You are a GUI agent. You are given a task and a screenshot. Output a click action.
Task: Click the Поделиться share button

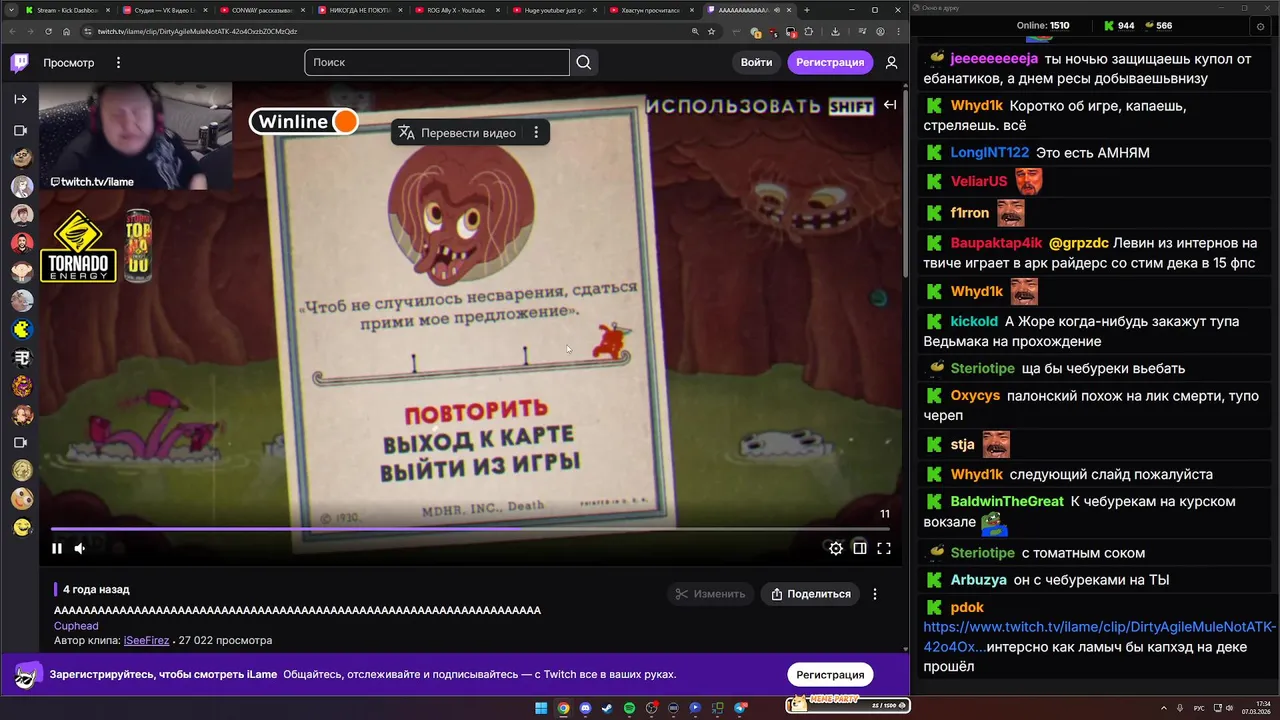click(810, 594)
